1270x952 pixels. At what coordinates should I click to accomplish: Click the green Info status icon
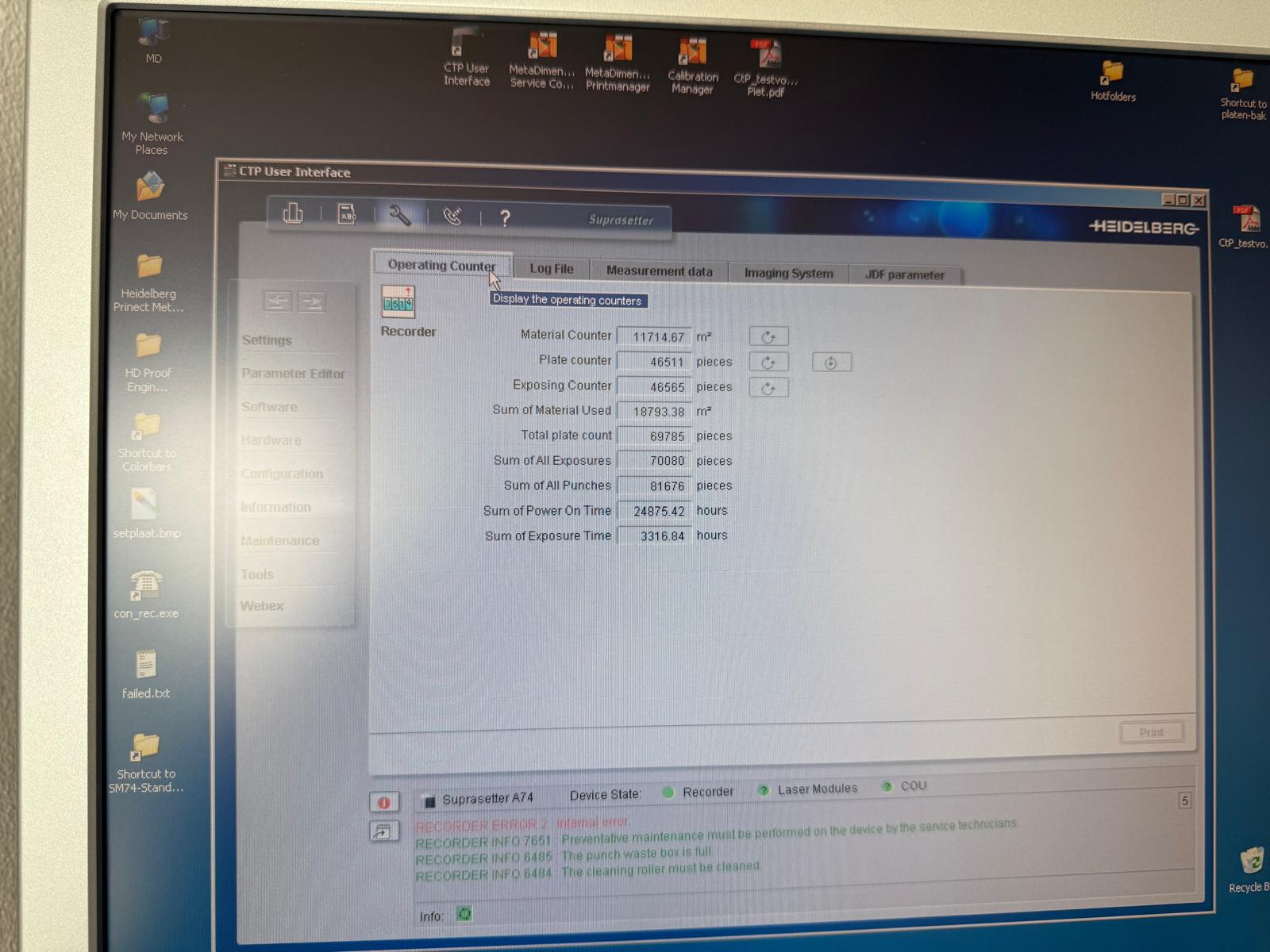click(x=464, y=915)
